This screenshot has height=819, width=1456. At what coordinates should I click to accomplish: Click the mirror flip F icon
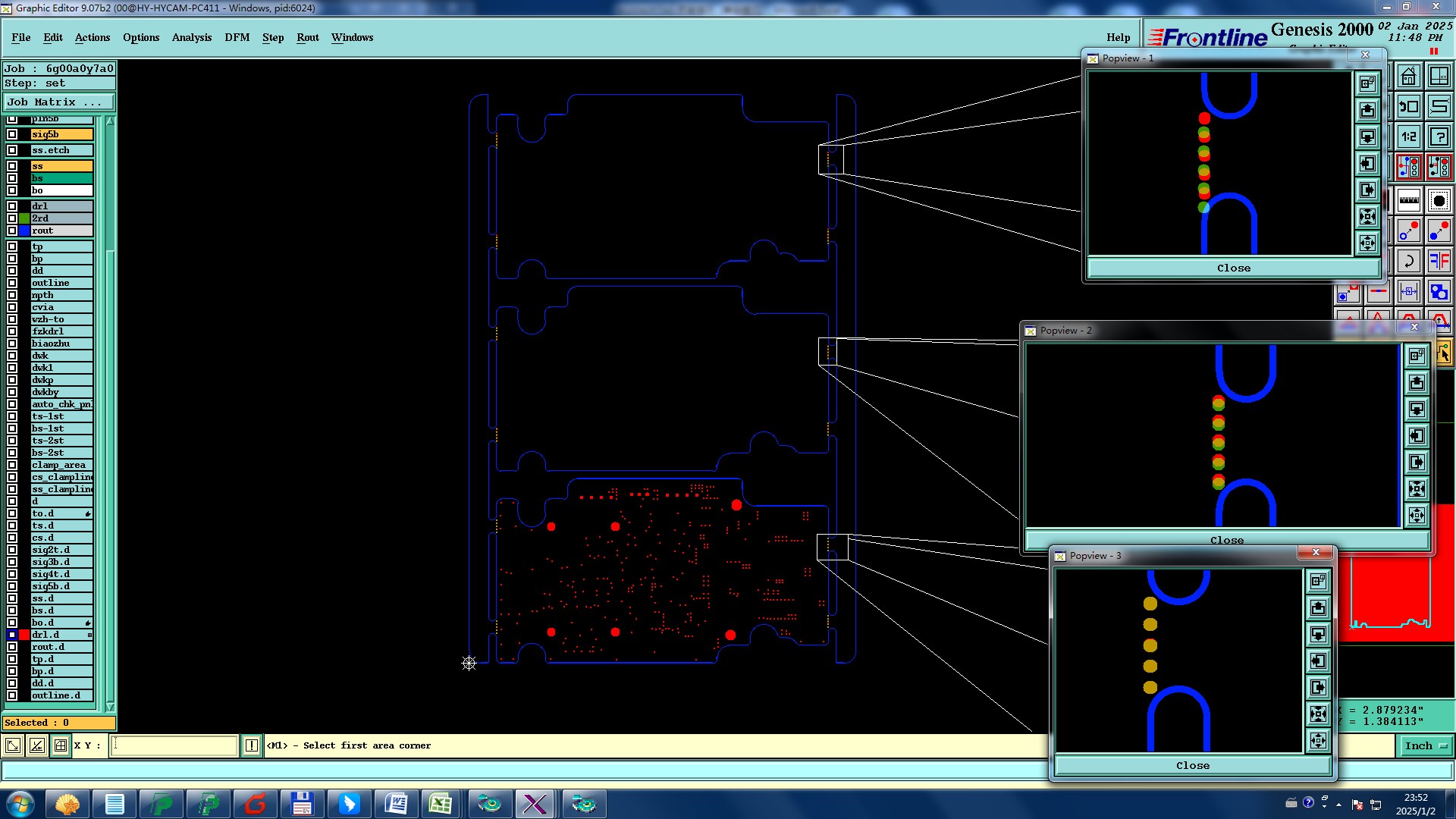[x=1439, y=262]
